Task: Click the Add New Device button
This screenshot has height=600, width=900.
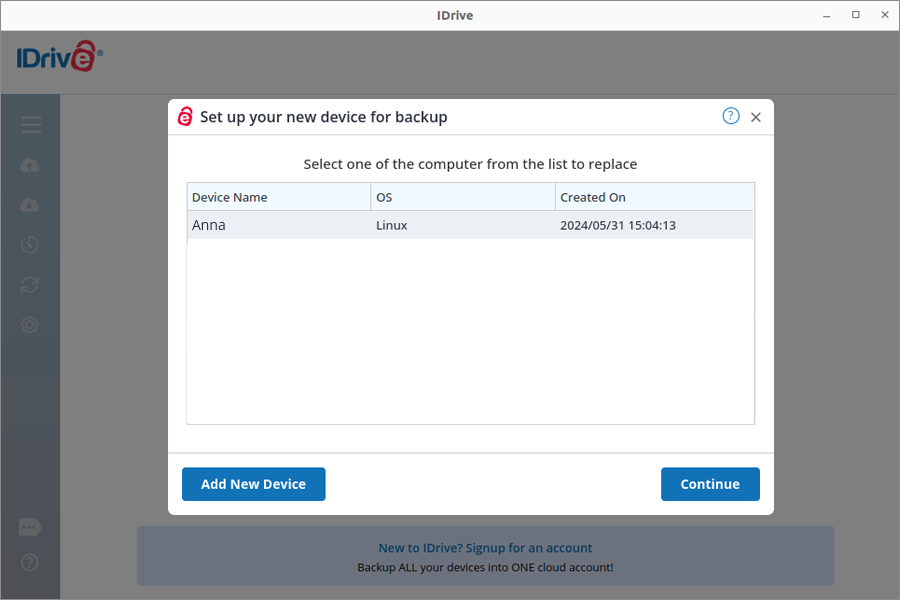Action: pos(253,484)
